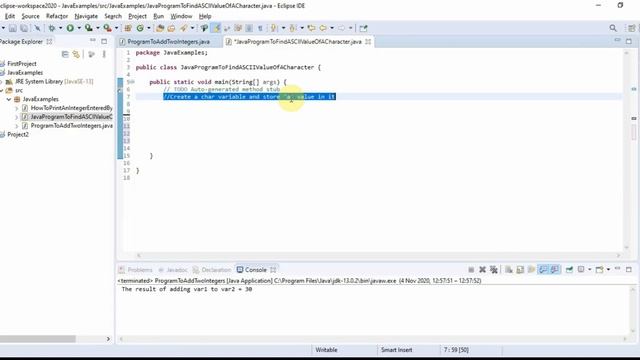640x360 pixels.
Task: Toggle Scroll Lock in console toolbar
Action: tap(520, 270)
